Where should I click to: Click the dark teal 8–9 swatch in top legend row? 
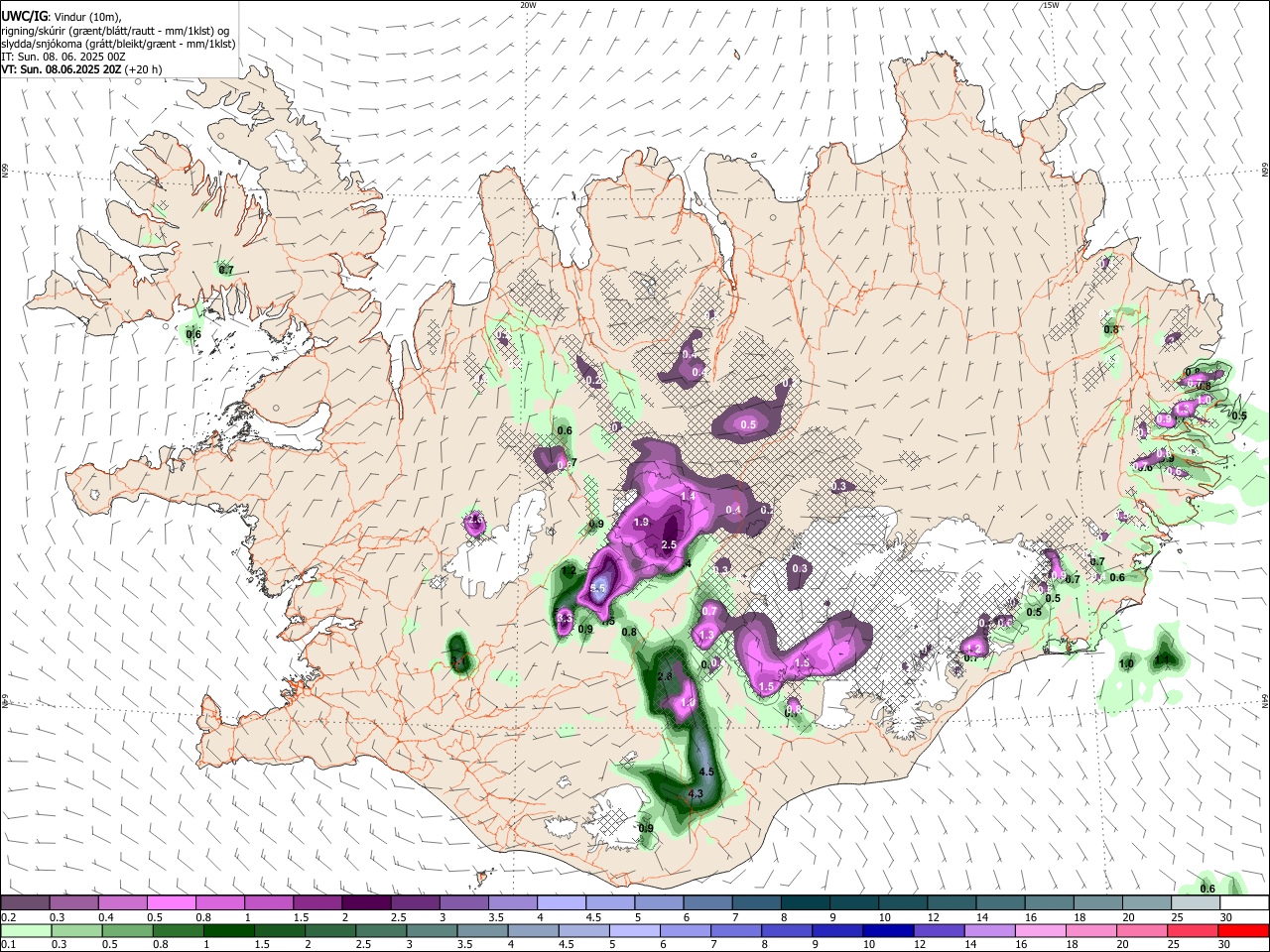805,903
